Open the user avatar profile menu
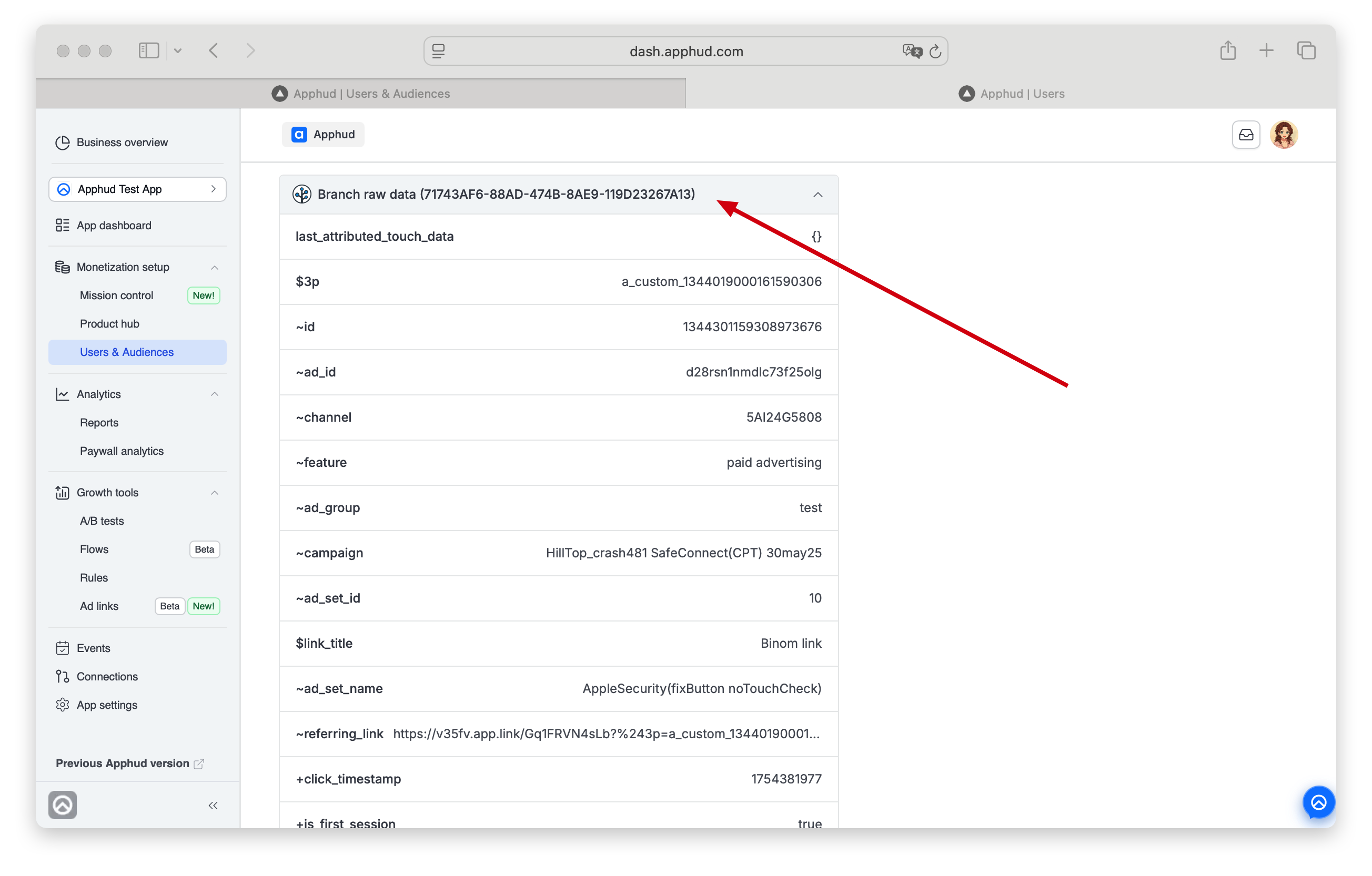Image resolution: width=1372 pixels, height=876 pixels. click(x=1283, y=135)
